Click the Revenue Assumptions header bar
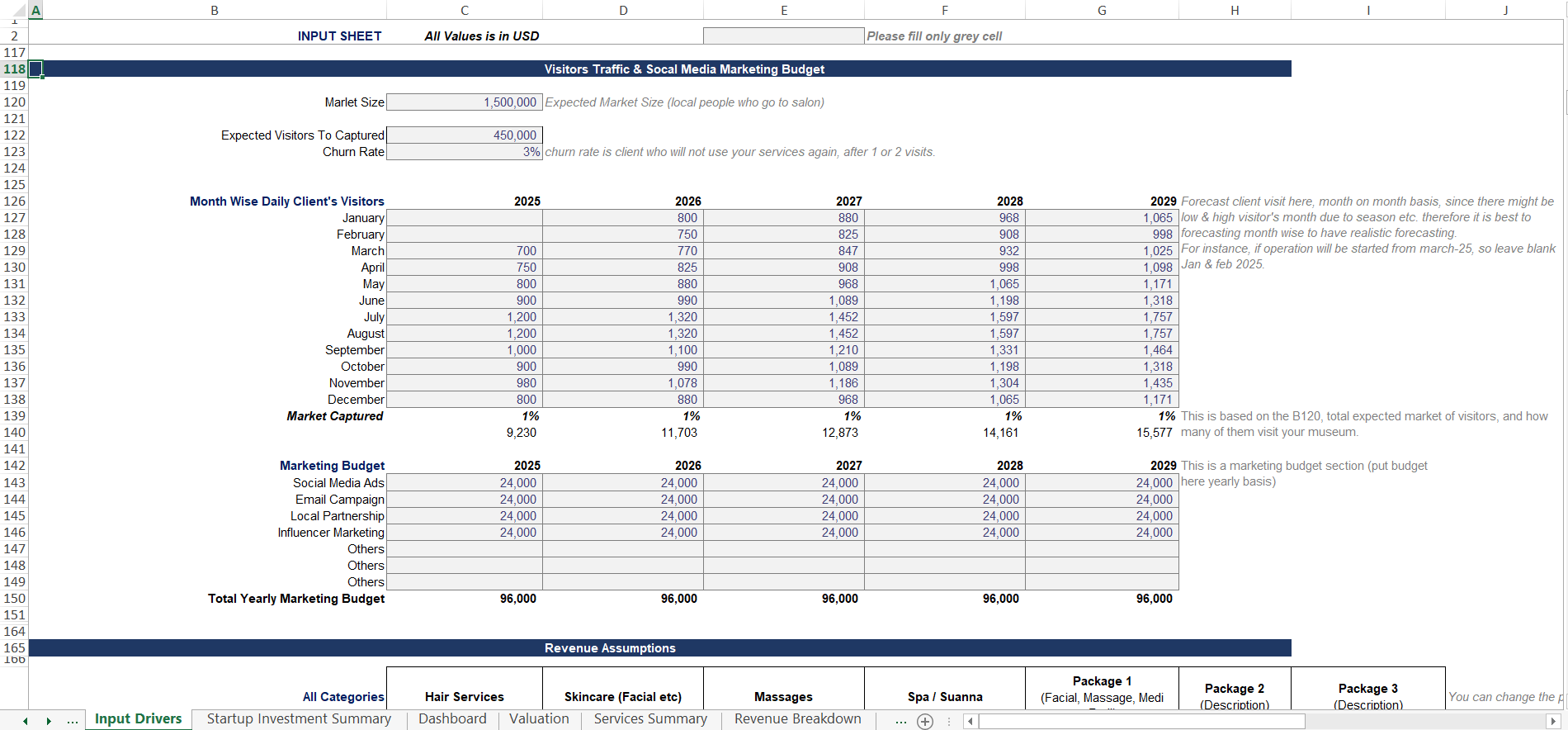The image size is (1568, 730). (x=660, y=648)
